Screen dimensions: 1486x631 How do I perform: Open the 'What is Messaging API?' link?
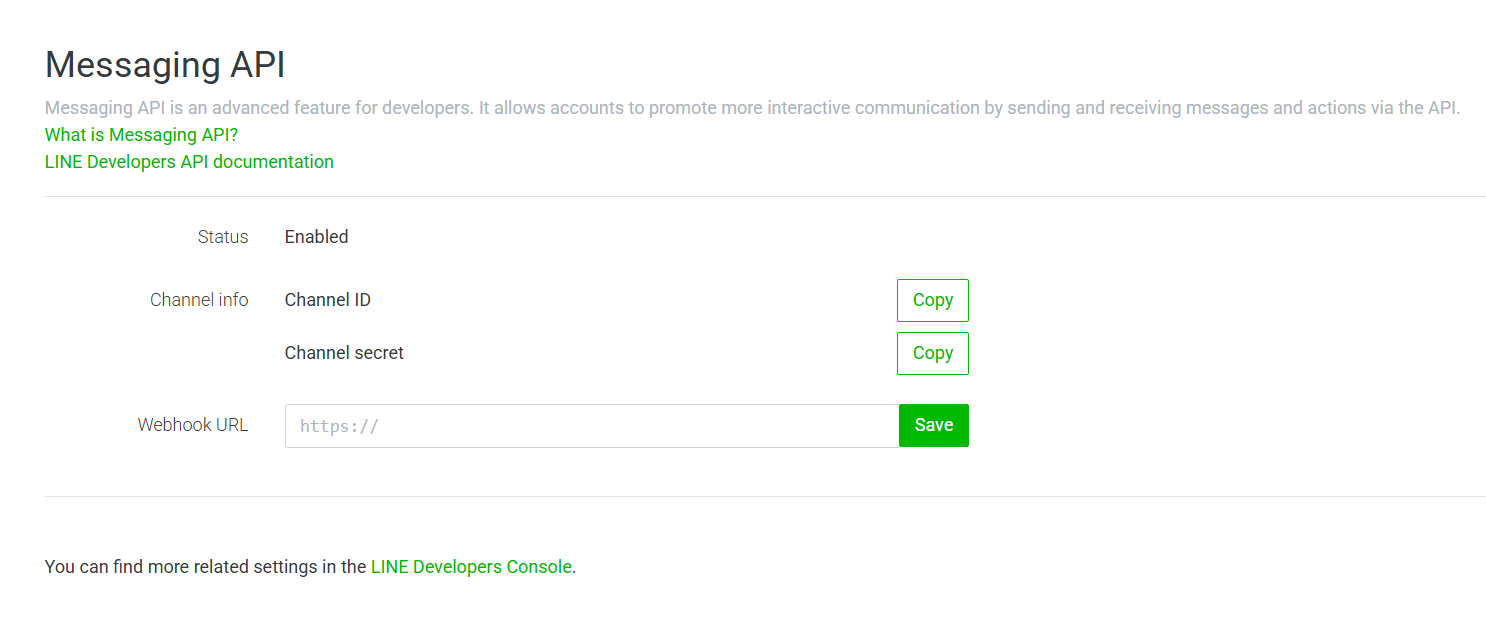pyautogui.click(x=141, y=135)
